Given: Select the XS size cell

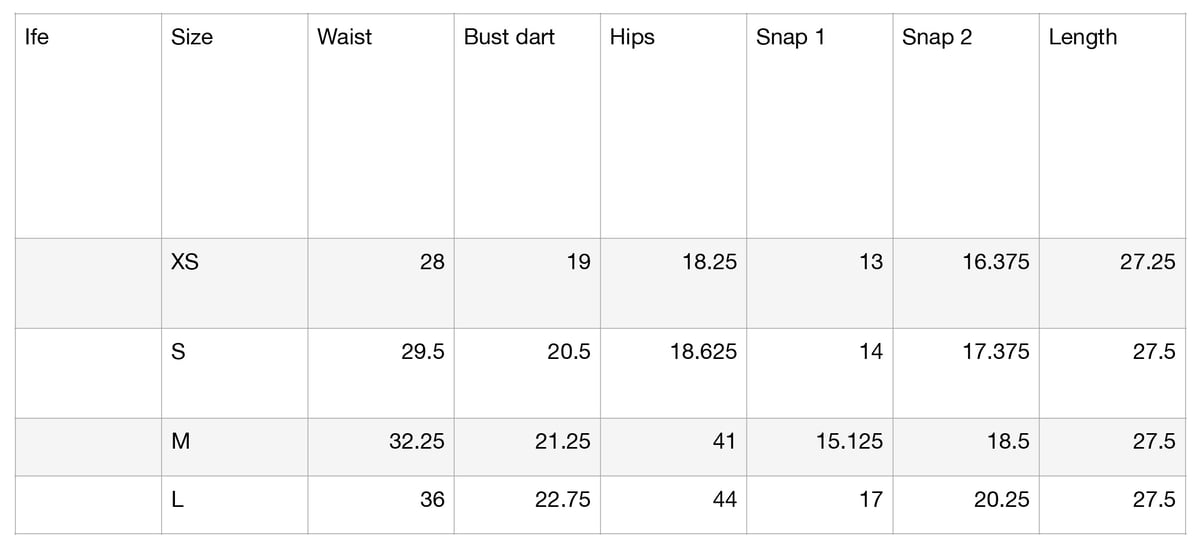Looking at the screenshot, I should pyautogui.click(x=235, y=283).
